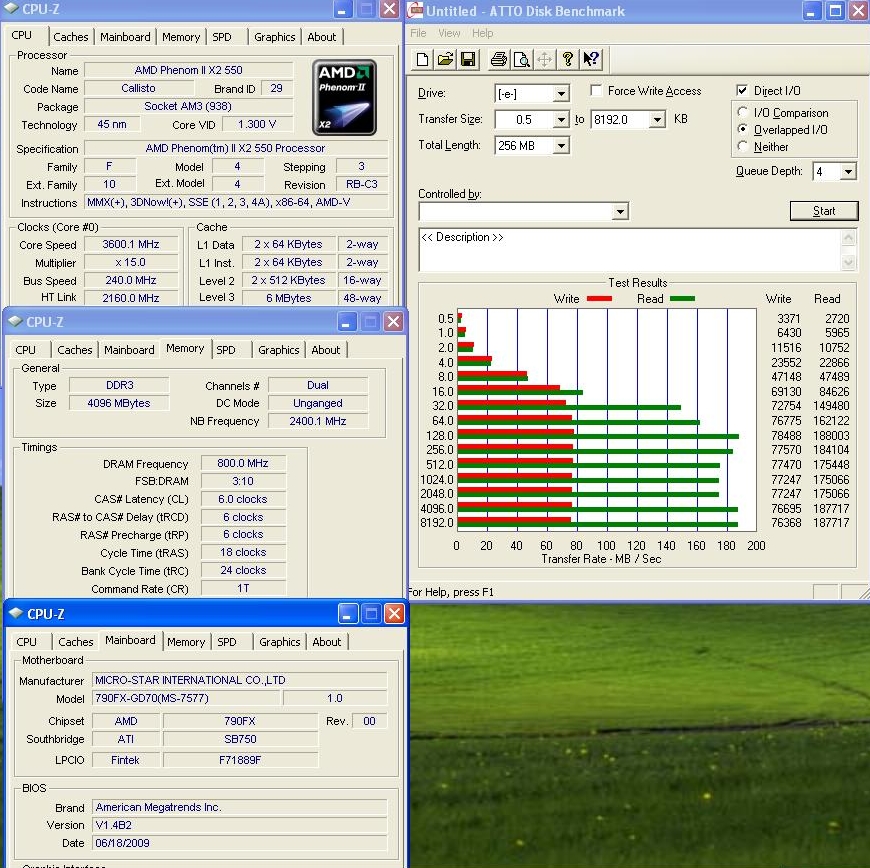Click the read value 188003 in results
This screenshot has width=870, height=868.
[831, 436]
